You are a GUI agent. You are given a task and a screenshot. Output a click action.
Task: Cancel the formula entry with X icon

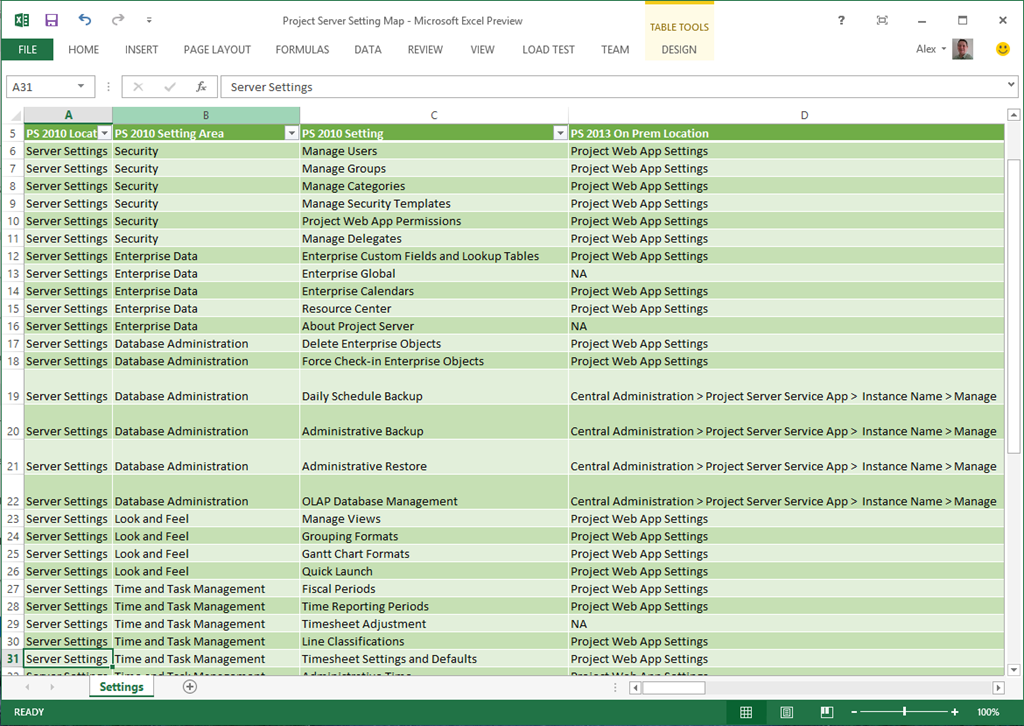click(x=138, y=87)
